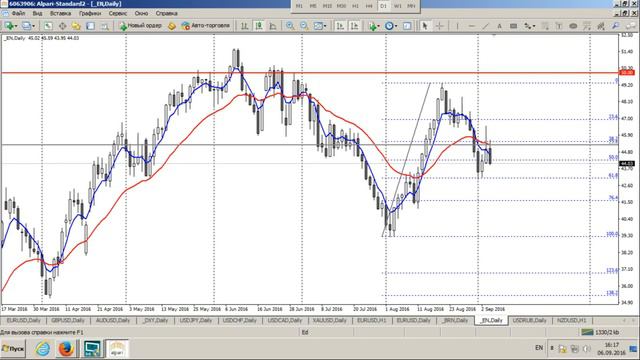Select the arrows objects tool

[528, 26]
